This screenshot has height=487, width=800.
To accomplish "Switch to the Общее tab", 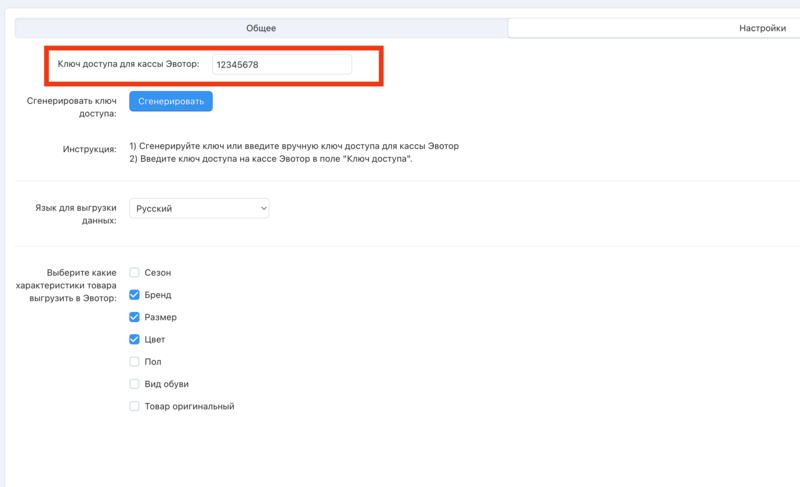I will pos(261,28).
